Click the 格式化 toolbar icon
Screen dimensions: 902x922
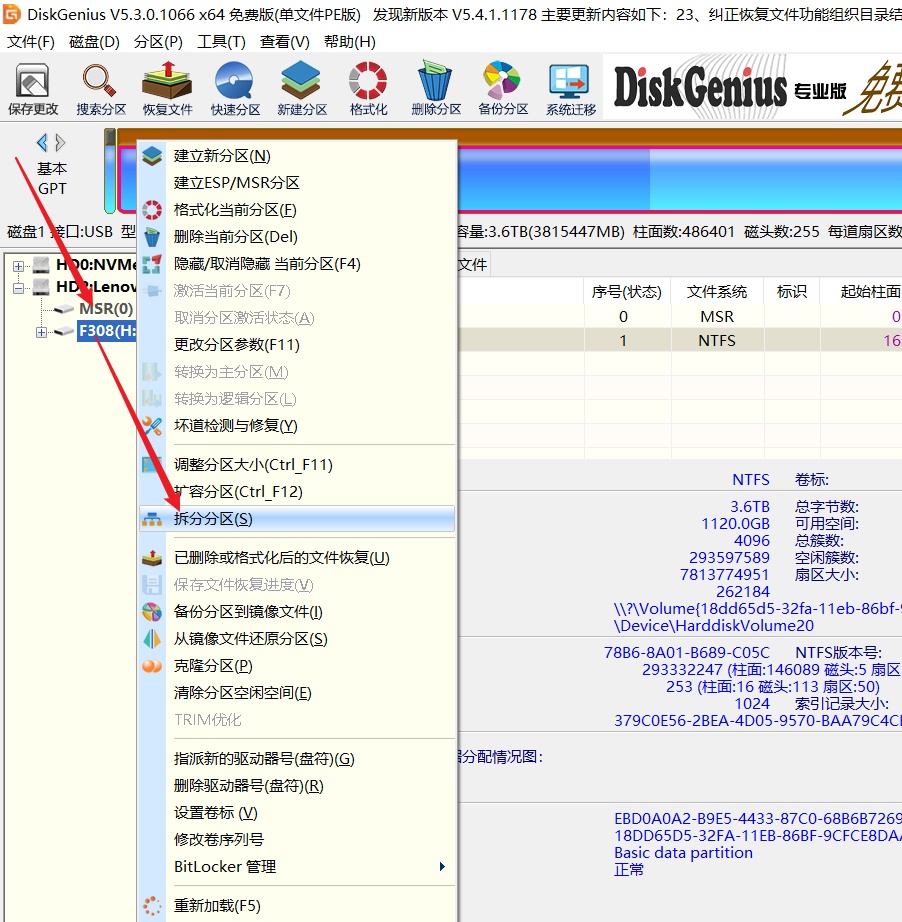(368, 81)
